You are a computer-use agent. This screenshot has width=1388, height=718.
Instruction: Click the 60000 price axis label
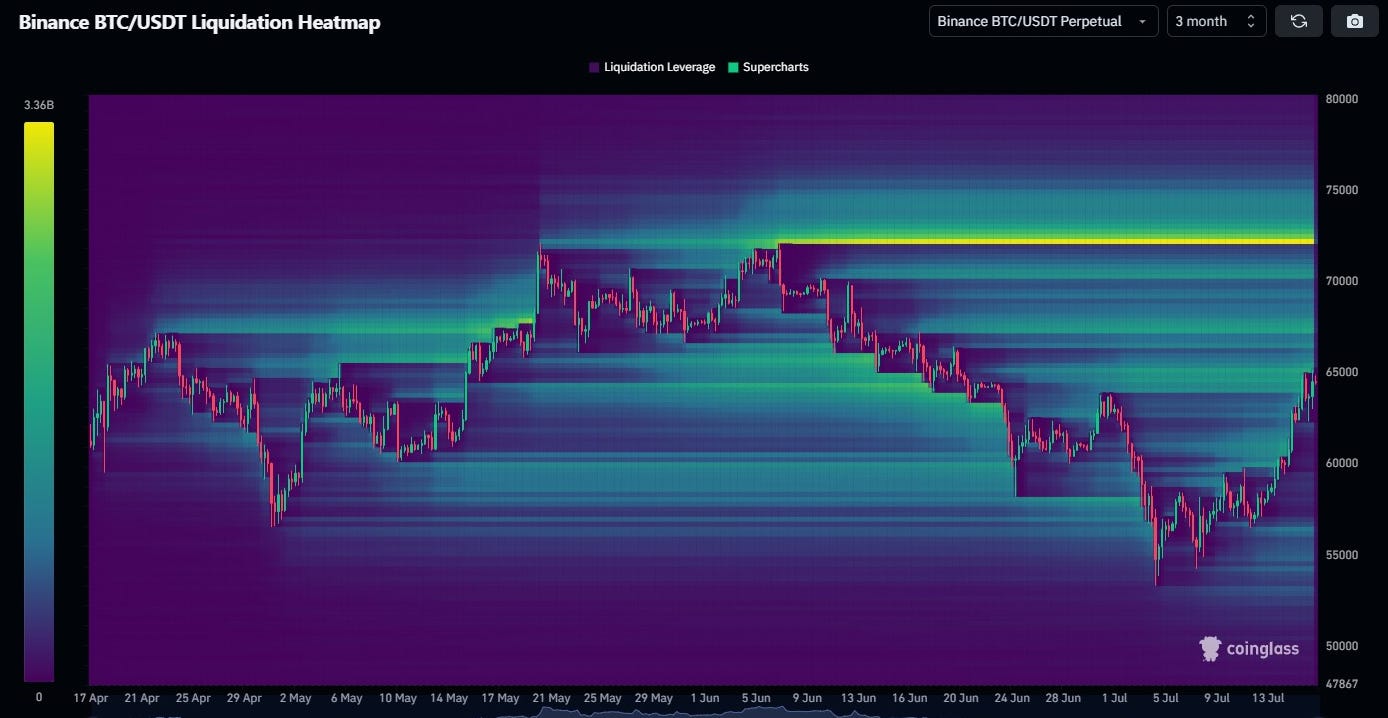(1342, 463)
